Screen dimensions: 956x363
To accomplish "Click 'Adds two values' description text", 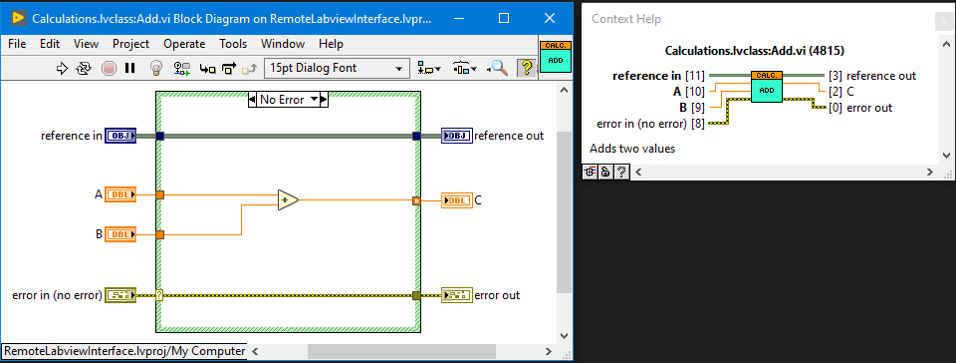I will click(632, 148).
